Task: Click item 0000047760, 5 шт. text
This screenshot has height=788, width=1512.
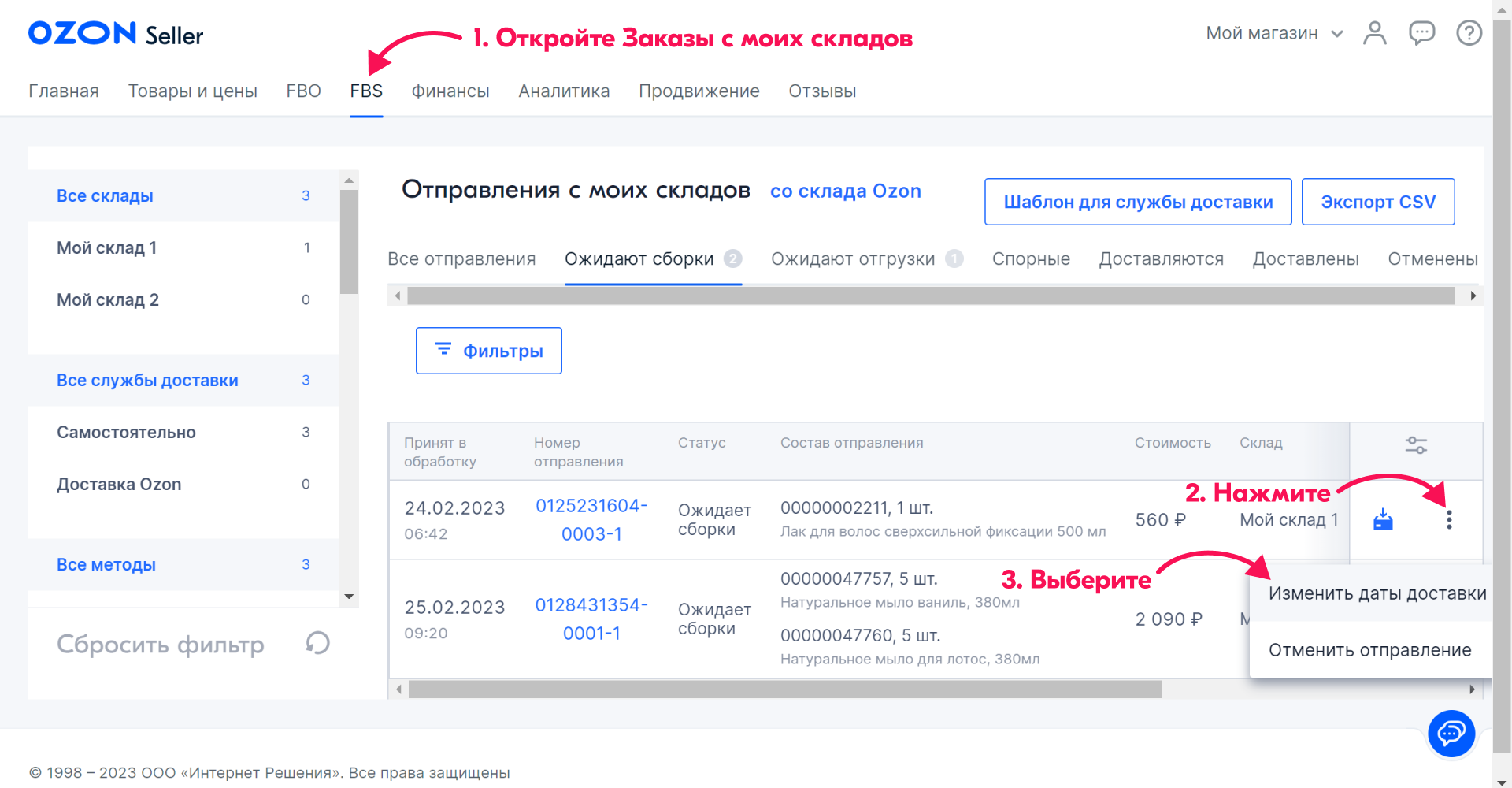Action: [x=861, y=636]
